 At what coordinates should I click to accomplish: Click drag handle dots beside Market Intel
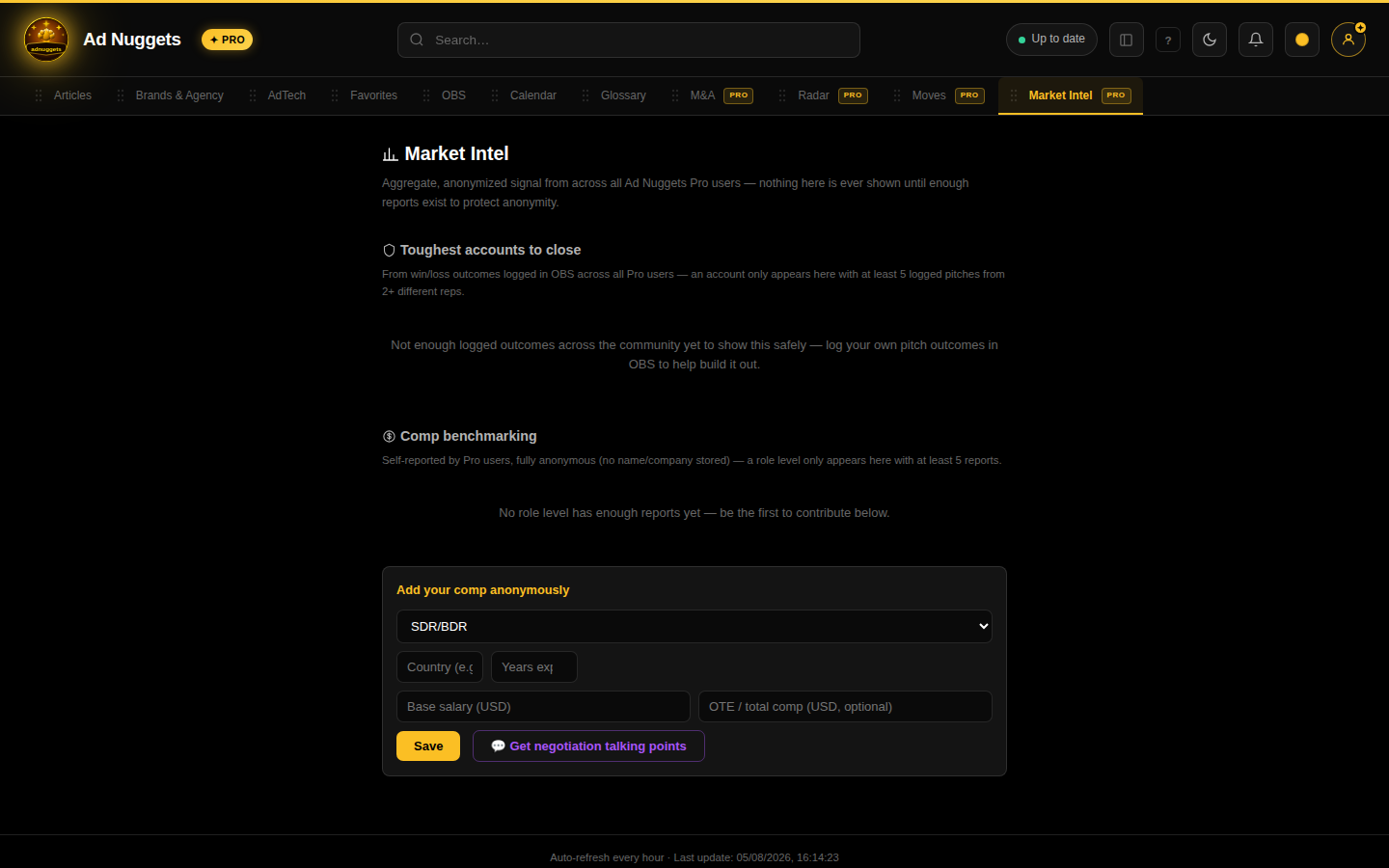point(1014,95)
